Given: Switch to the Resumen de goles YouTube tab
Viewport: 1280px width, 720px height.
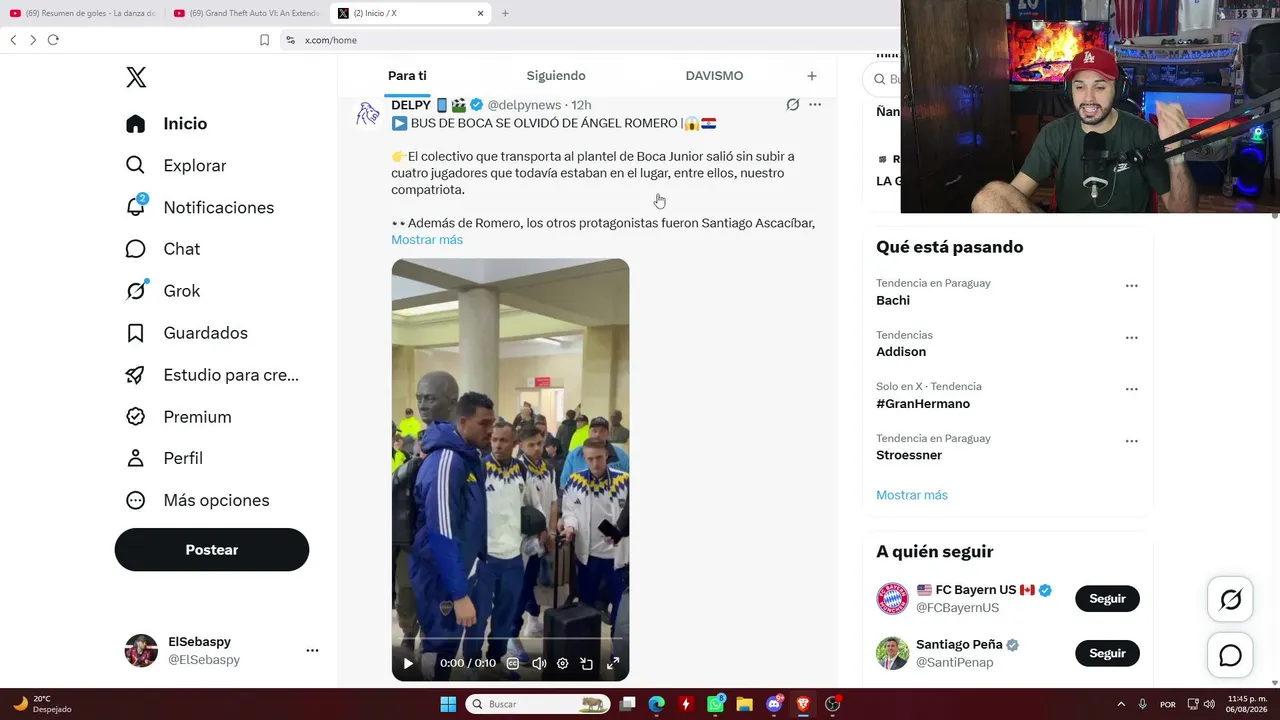Looking at the screenshot, I should 82,13.
